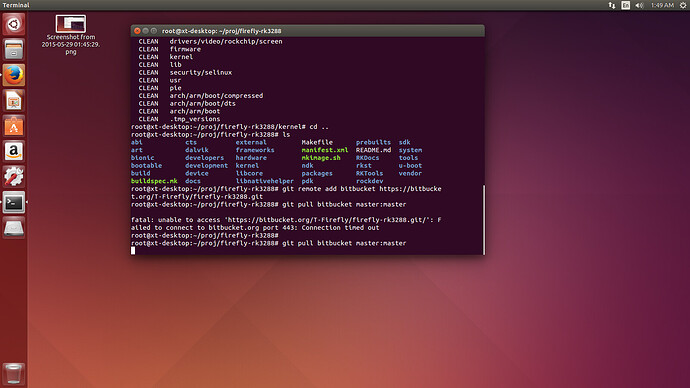This screenshot has height=388, width=690.
Task: Click 'hardware' directory name
Action: tap(251, 158)
